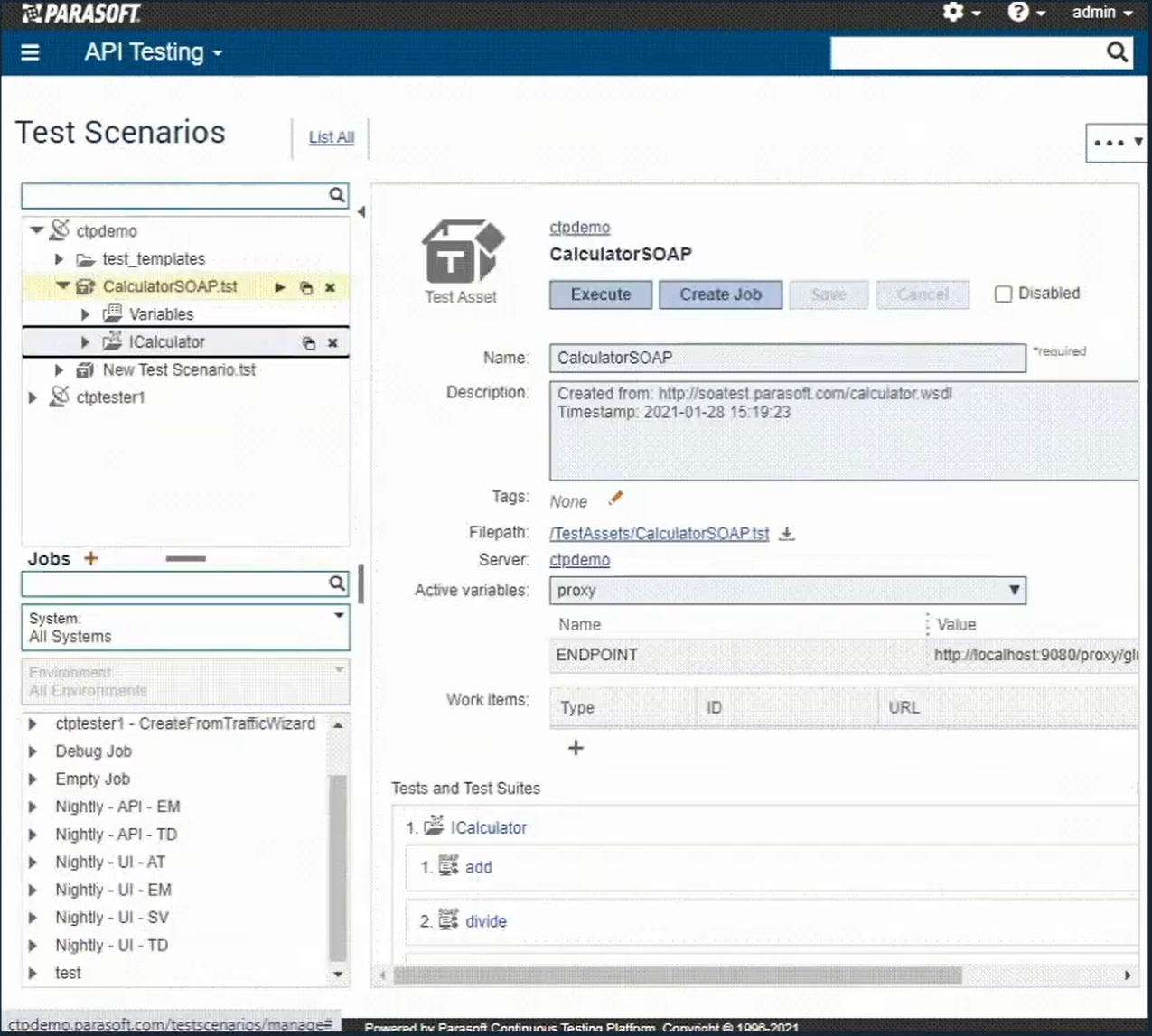Click the ctptester1 server icon
The image size is (1152, 1036).
[x=59, y=397]
